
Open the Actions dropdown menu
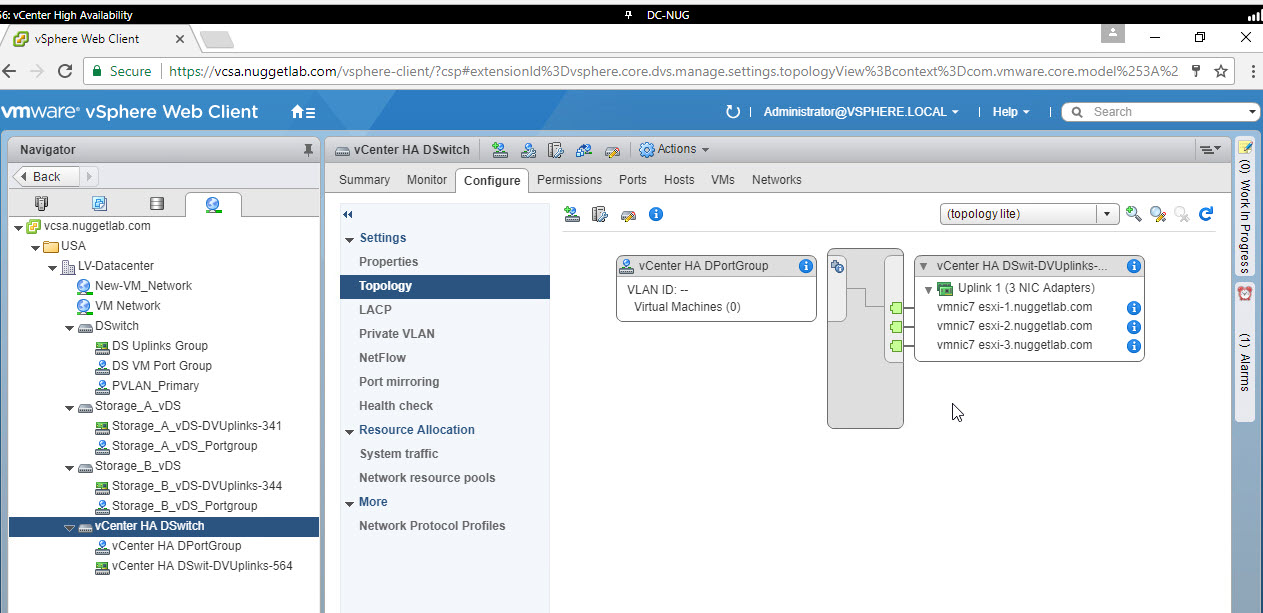point(675,150)
